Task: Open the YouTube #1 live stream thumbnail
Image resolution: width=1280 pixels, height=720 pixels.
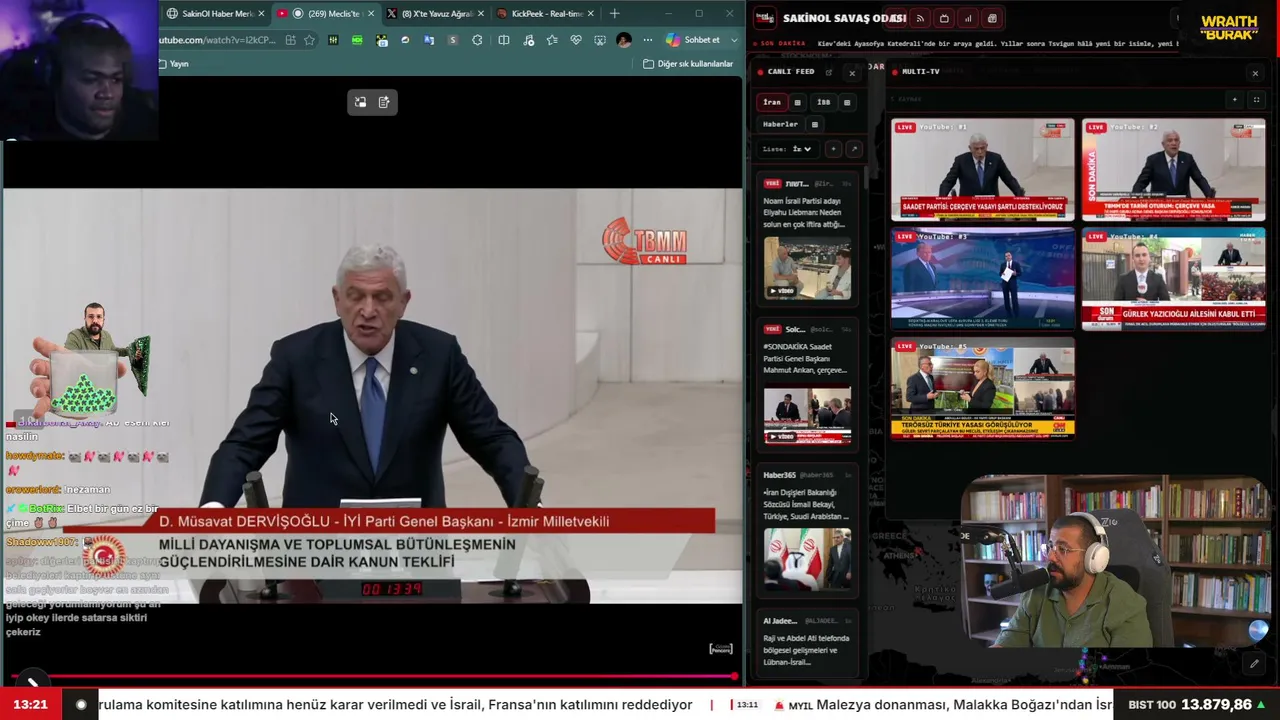Action: [983, 170]
